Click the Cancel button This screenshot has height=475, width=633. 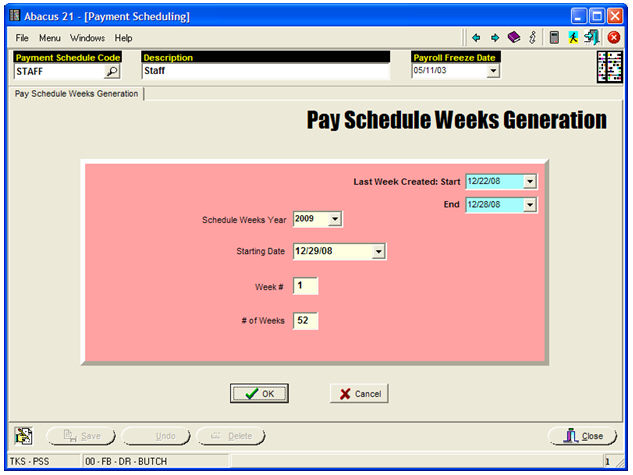pos(359,394)
